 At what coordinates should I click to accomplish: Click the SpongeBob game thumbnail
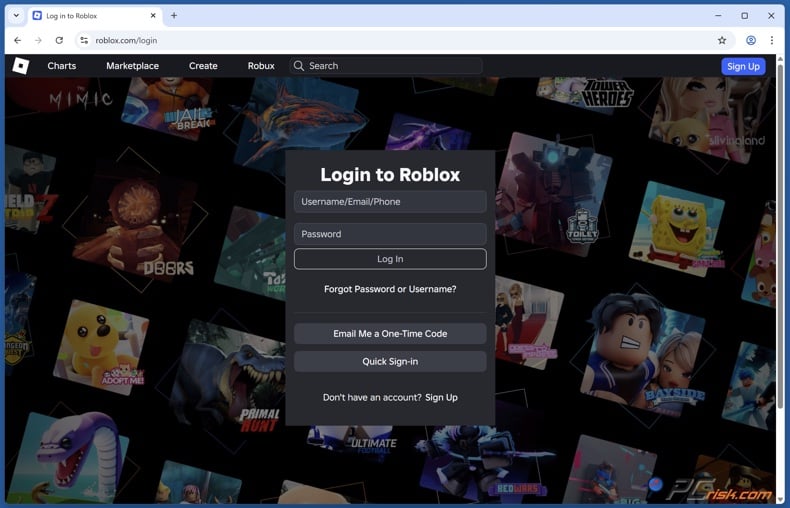point(678,229)
